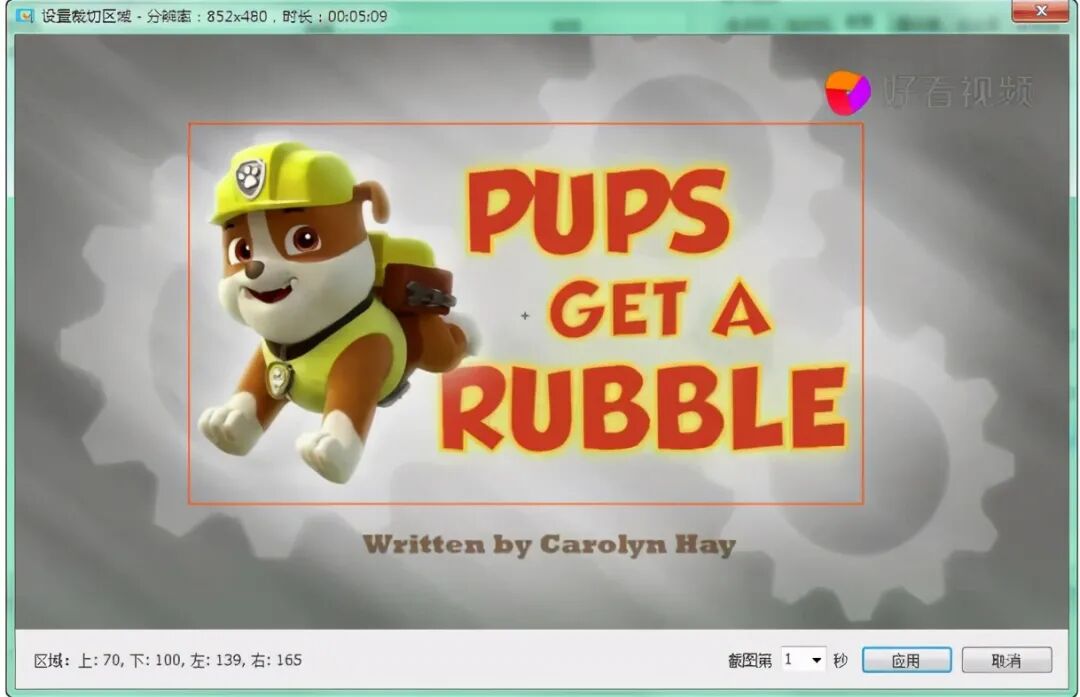
Task: Click the crosshair center of crop rectangle
Action: click(525, 315)
